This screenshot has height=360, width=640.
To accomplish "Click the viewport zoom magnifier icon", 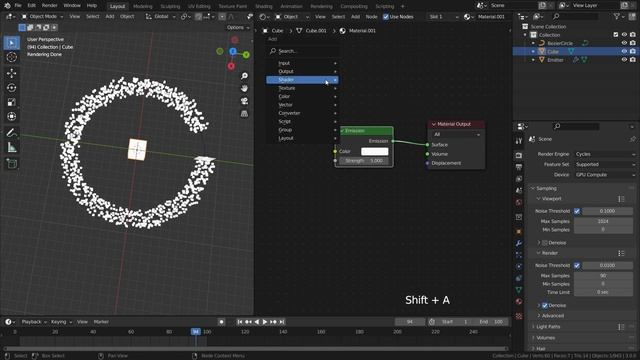I will click(244, 76).
